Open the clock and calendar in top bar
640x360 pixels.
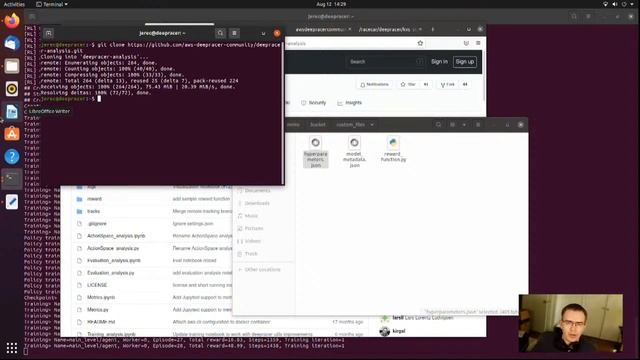pos(331,4)
